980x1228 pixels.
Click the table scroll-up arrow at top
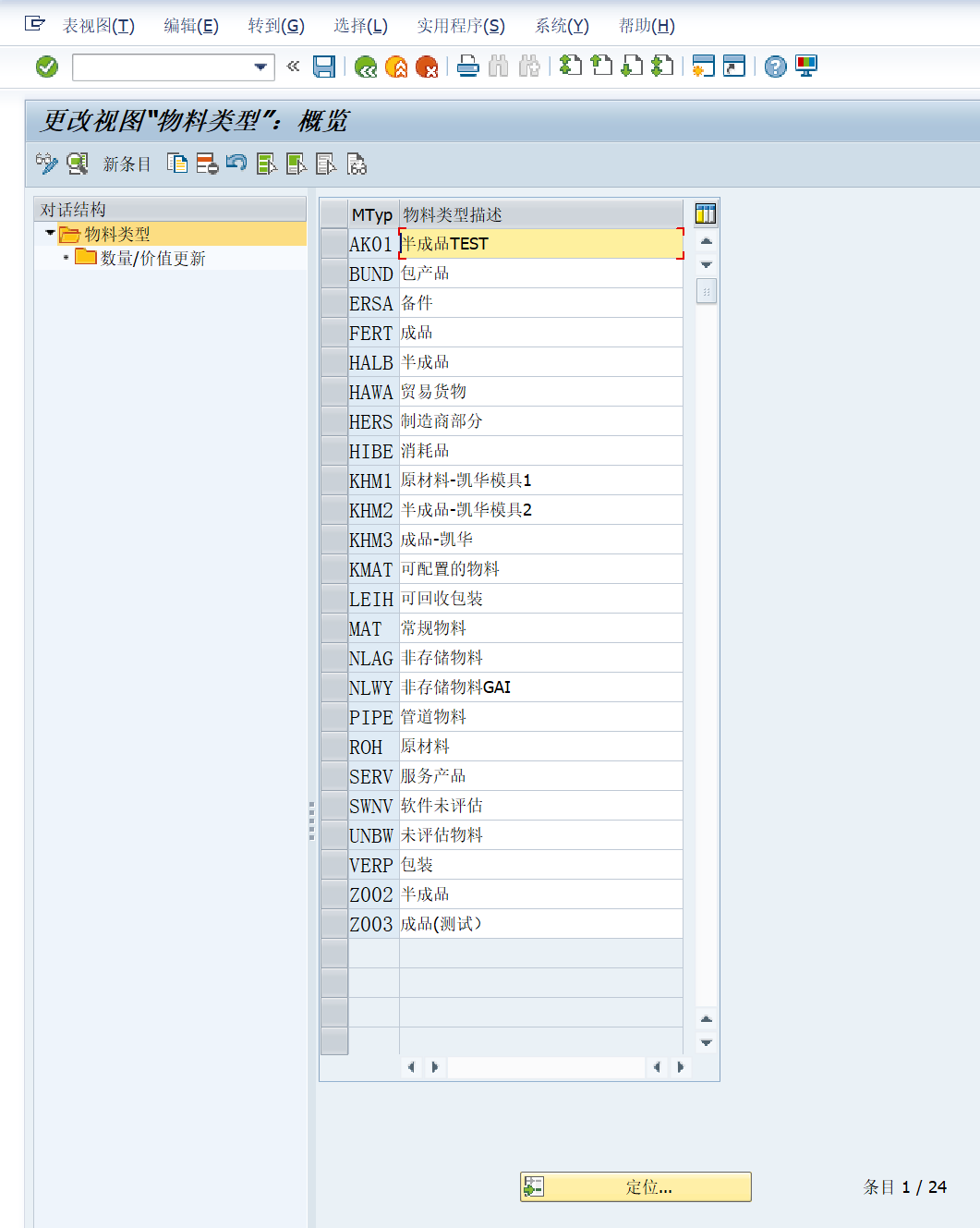click(x=706, y=241)
